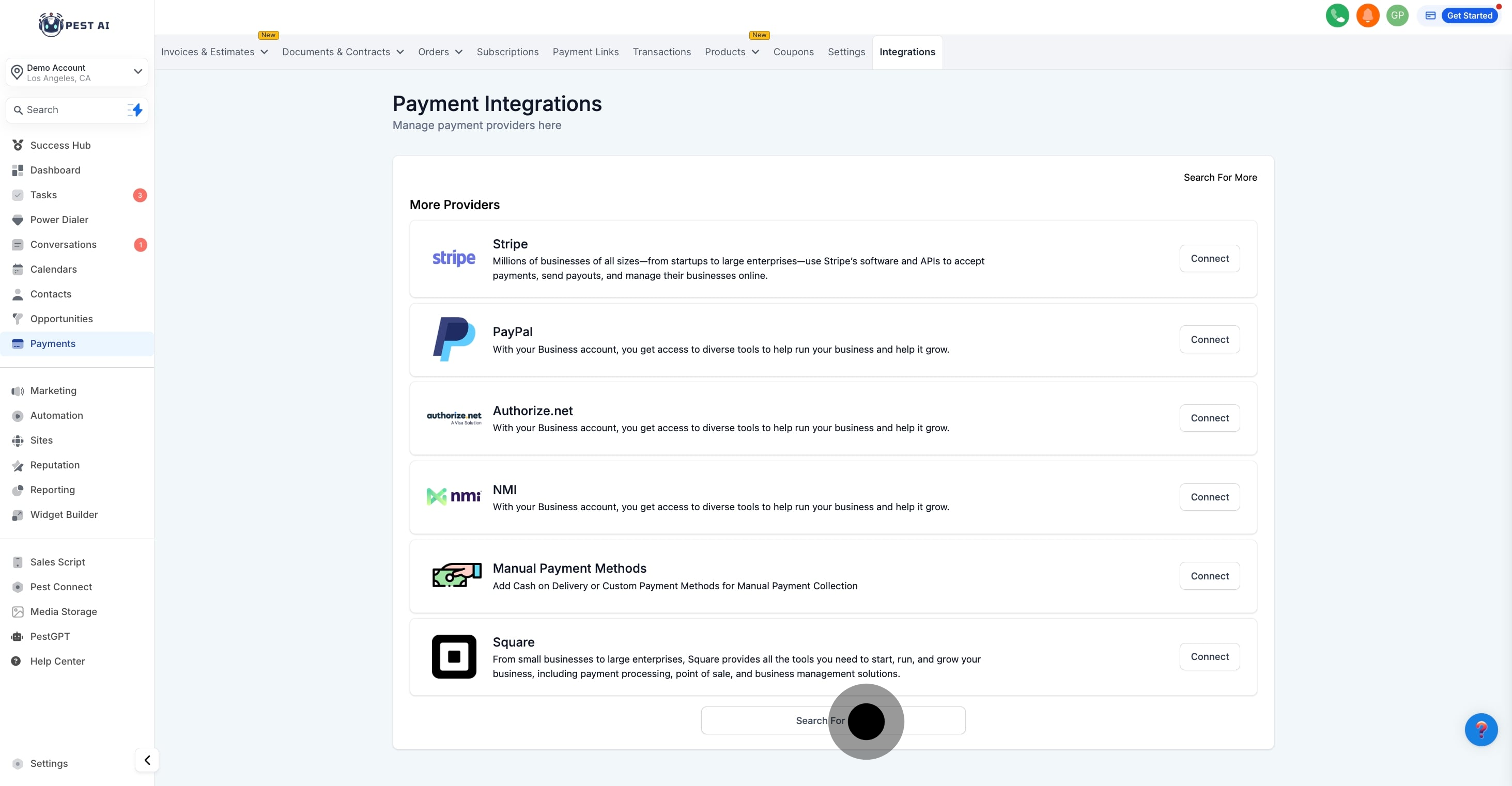Collapse the sidebar with arrow button
This screenshot has width=1512, height=786.
pyautogui.click(x=147, y=760)
